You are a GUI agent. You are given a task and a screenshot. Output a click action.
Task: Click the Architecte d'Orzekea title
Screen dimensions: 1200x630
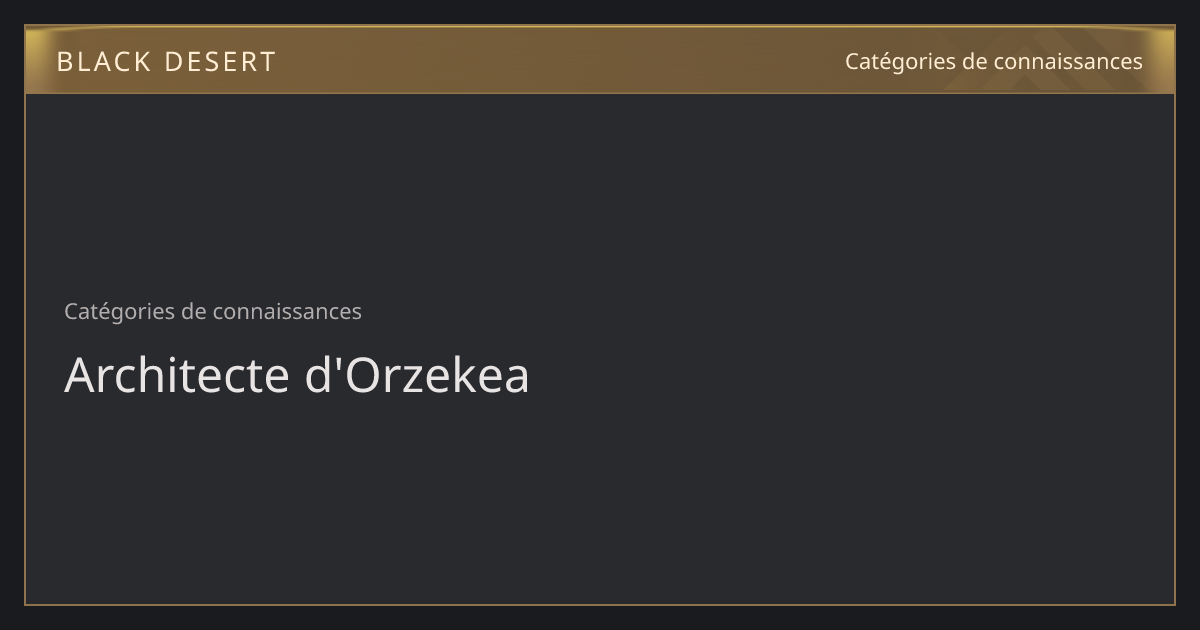coord(297,375)
